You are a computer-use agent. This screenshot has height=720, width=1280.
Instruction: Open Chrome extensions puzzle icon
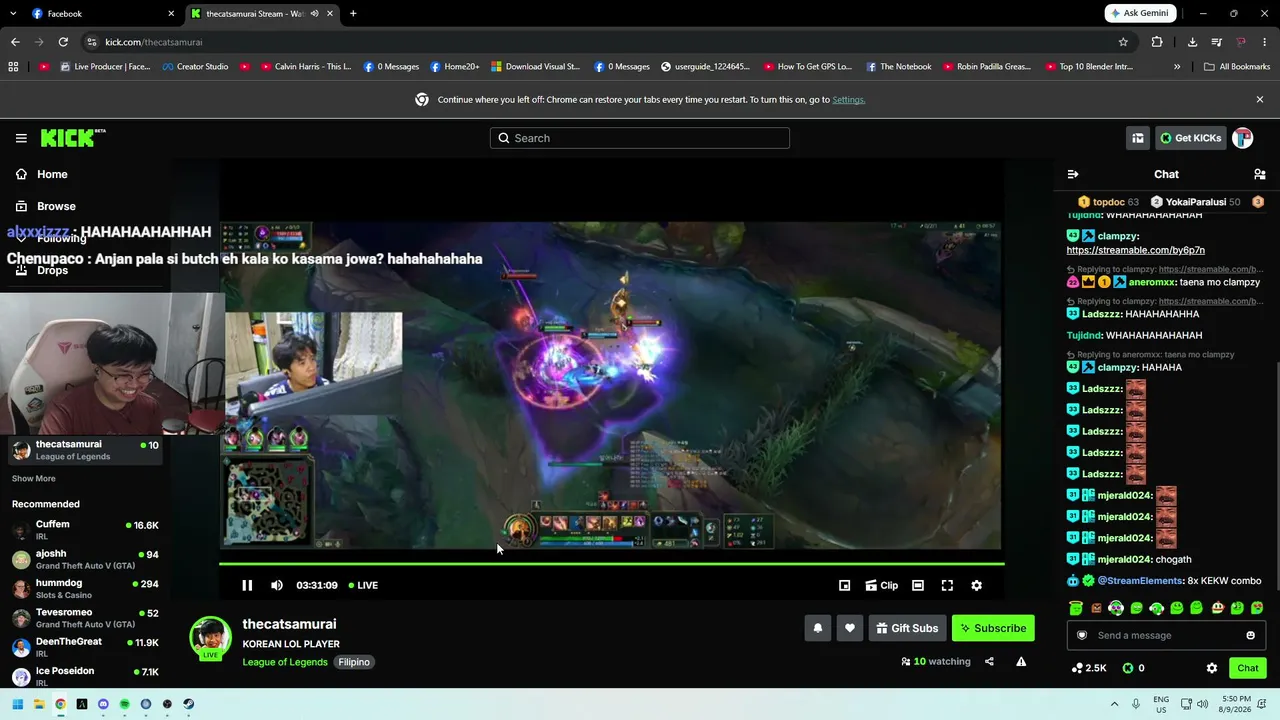click(x=1157, y=42)
